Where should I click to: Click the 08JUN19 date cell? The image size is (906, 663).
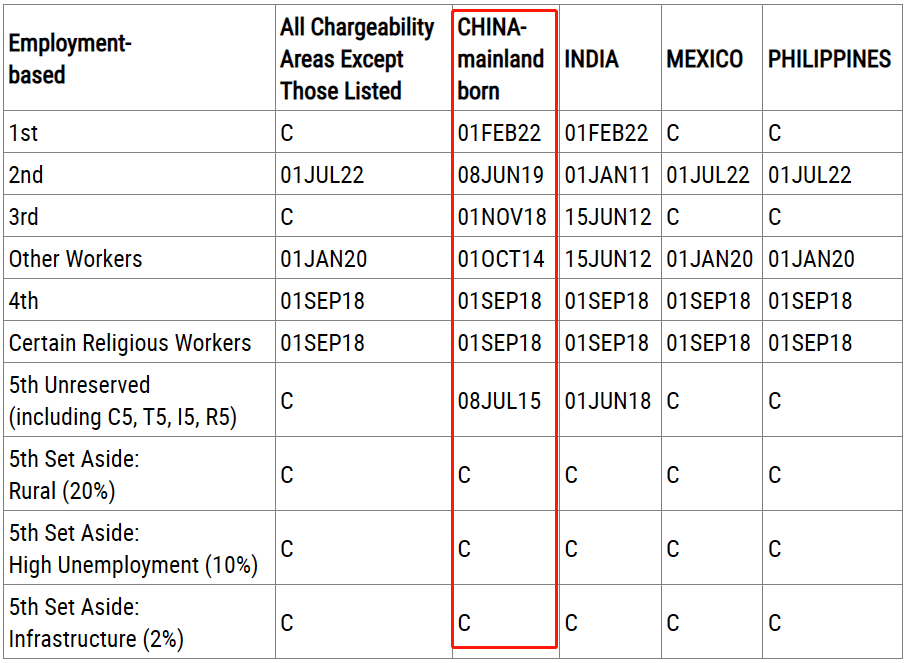coord(501,175)
